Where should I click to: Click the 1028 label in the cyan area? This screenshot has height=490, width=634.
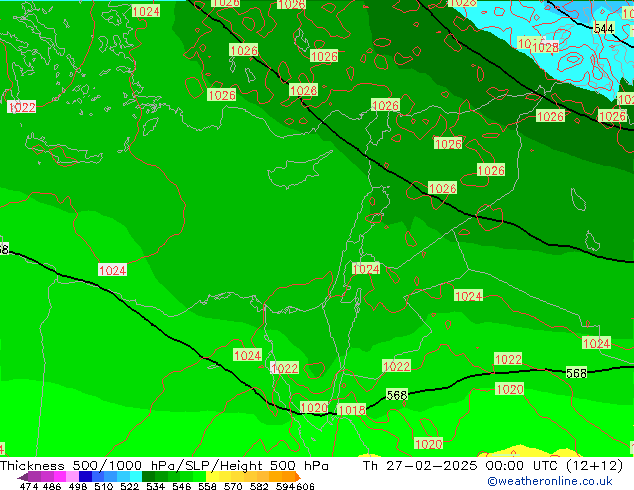[x=545, y=47]
